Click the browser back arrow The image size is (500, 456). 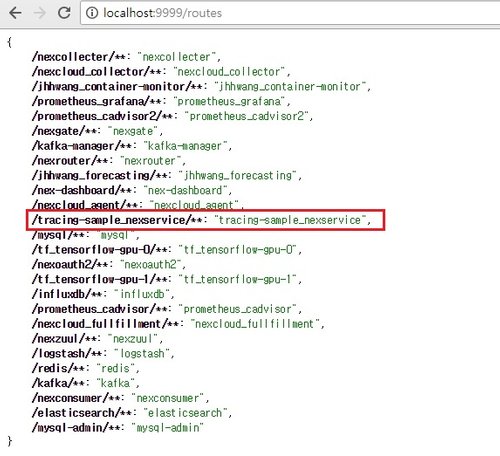click(x=15, y=13)
